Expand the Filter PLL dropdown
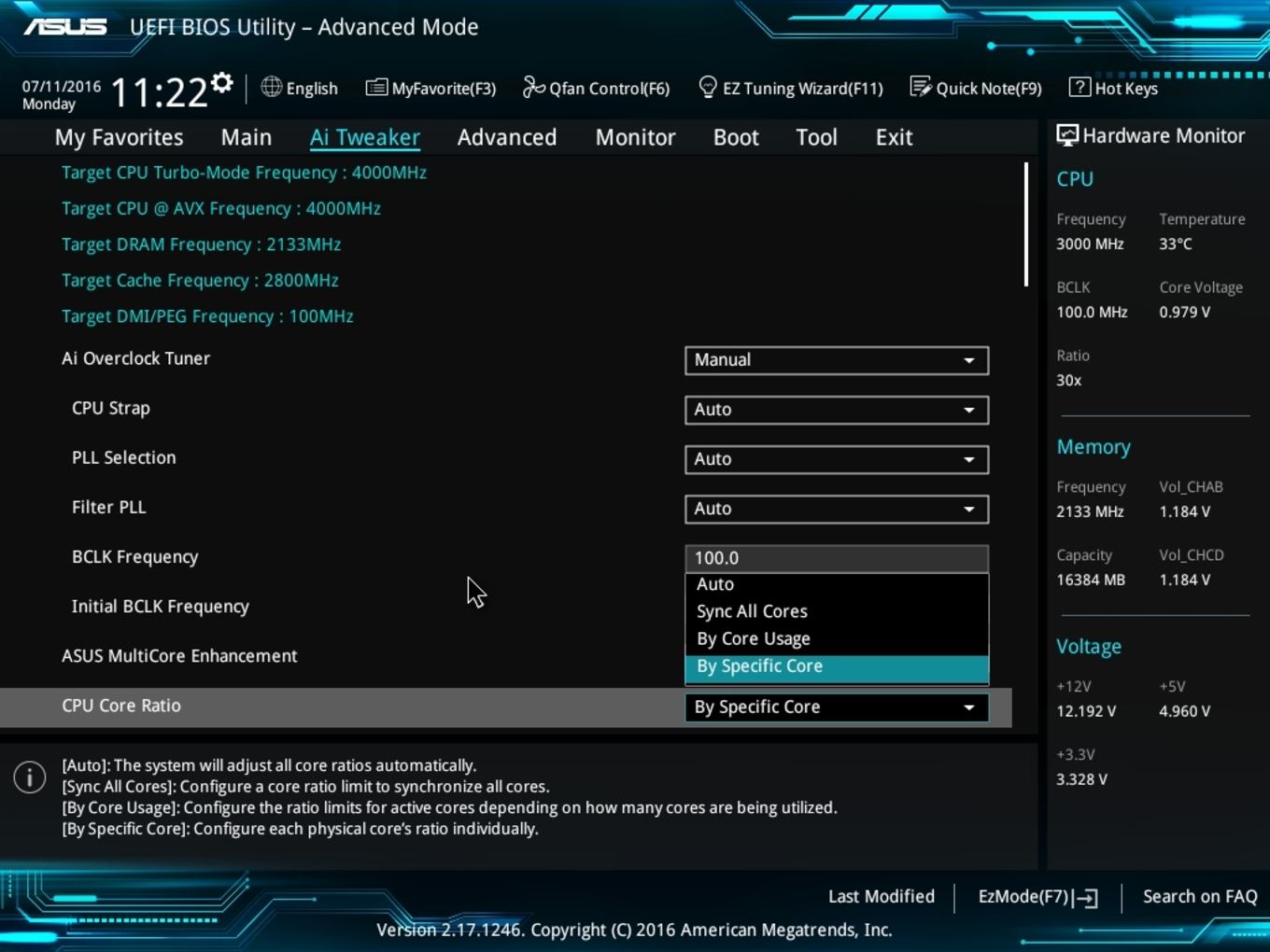Viewport: 1270px width, 952px height. (837, 509)
